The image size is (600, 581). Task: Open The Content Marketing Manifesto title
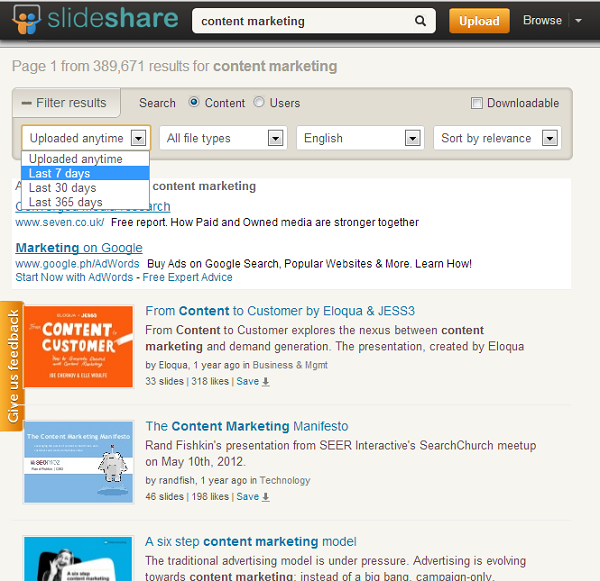pos(247,426)
